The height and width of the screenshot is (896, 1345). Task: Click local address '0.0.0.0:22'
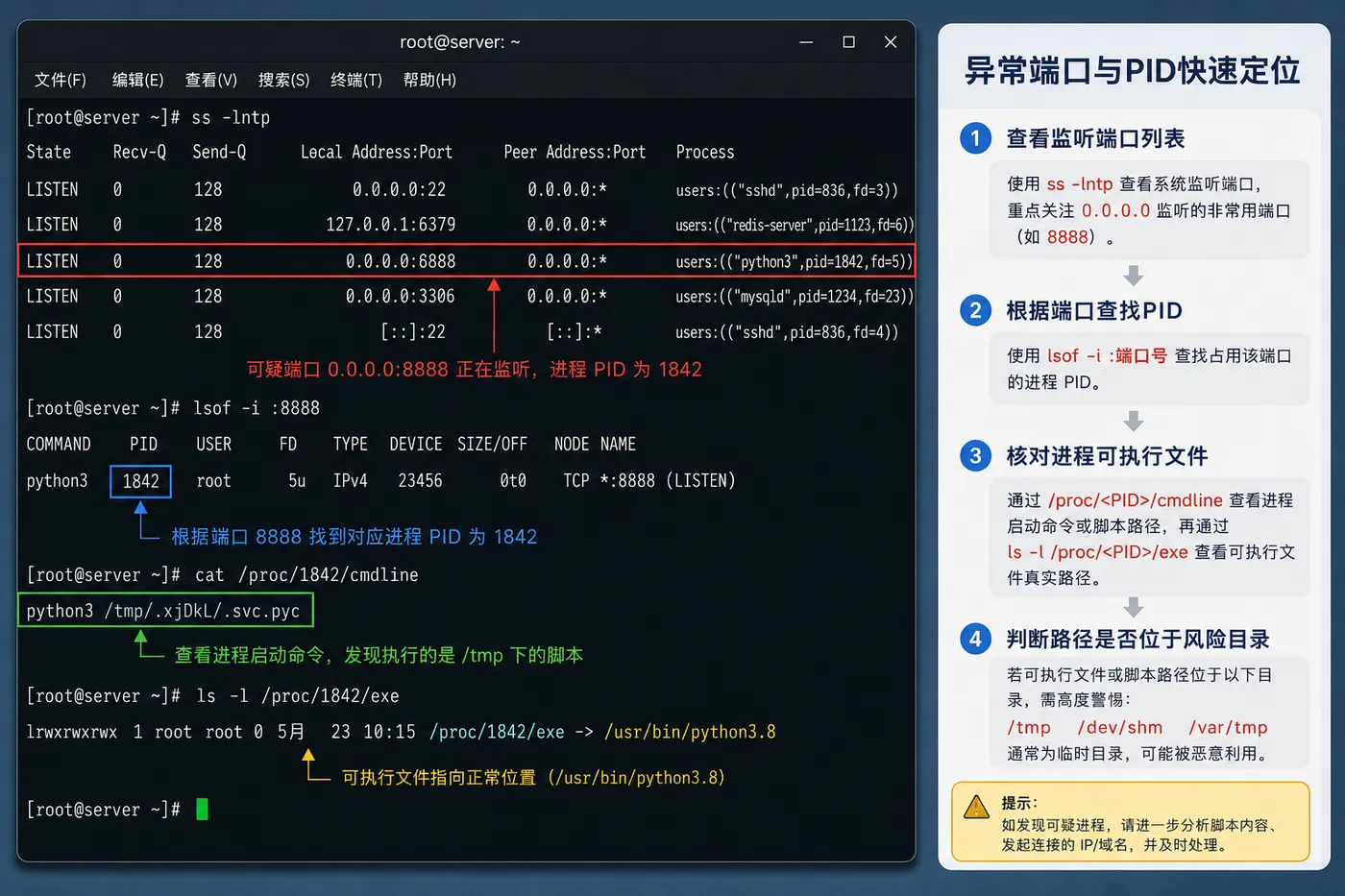coord(399,189)
